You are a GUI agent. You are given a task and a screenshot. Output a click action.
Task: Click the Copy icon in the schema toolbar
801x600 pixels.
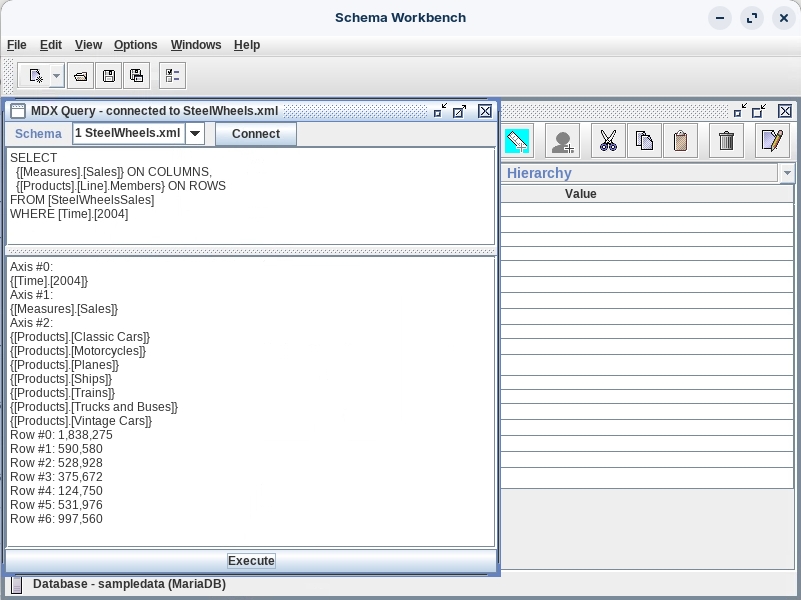[x=644, y=141]
